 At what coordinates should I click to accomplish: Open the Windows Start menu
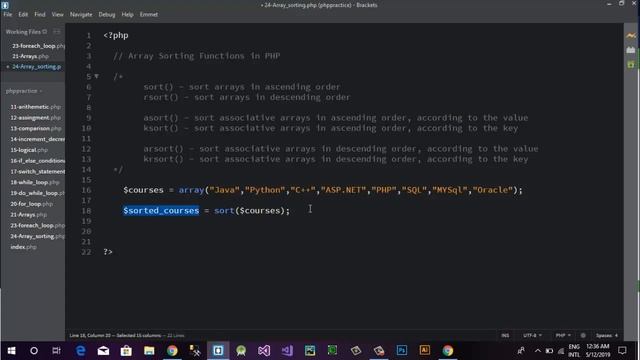point(11,351)
